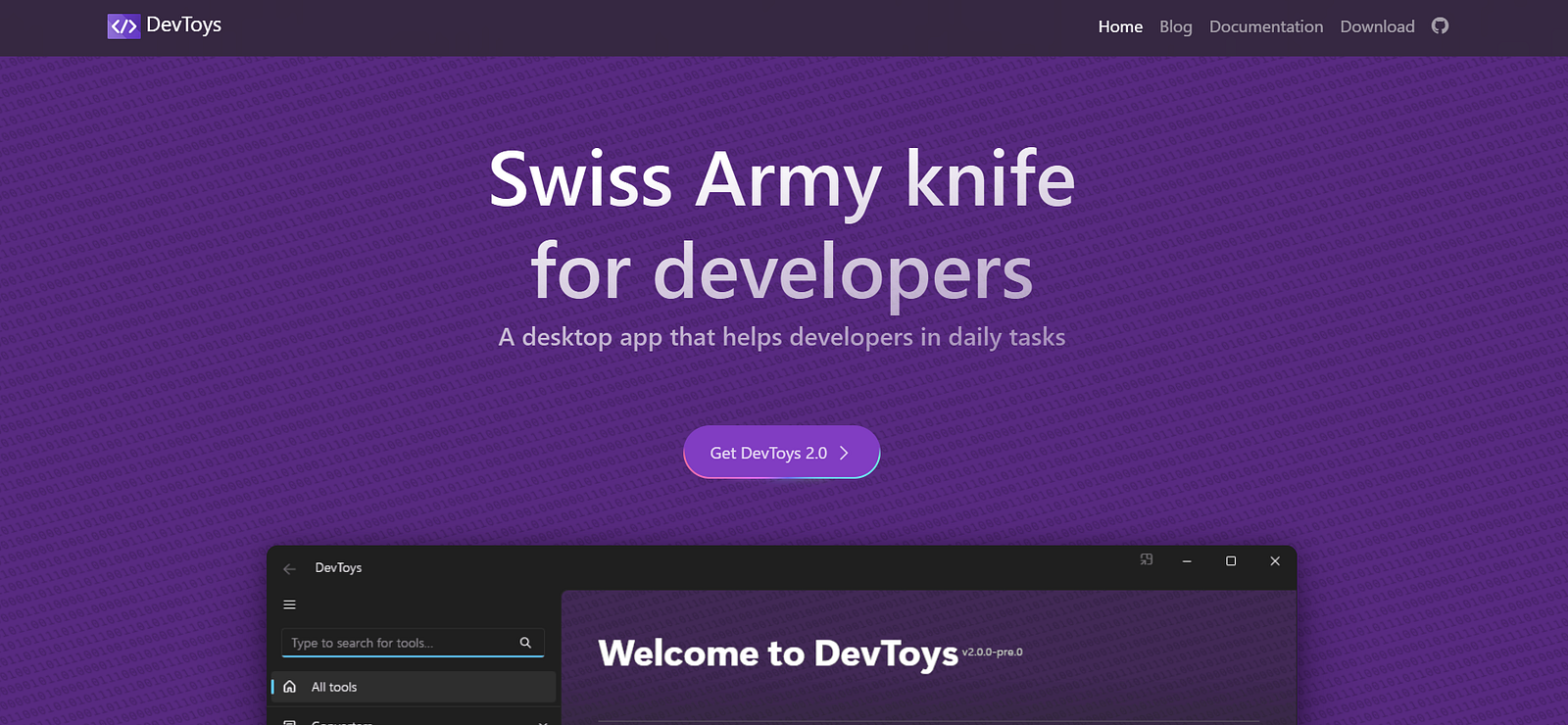Minimize the DevToys app window

(1187, 561)
